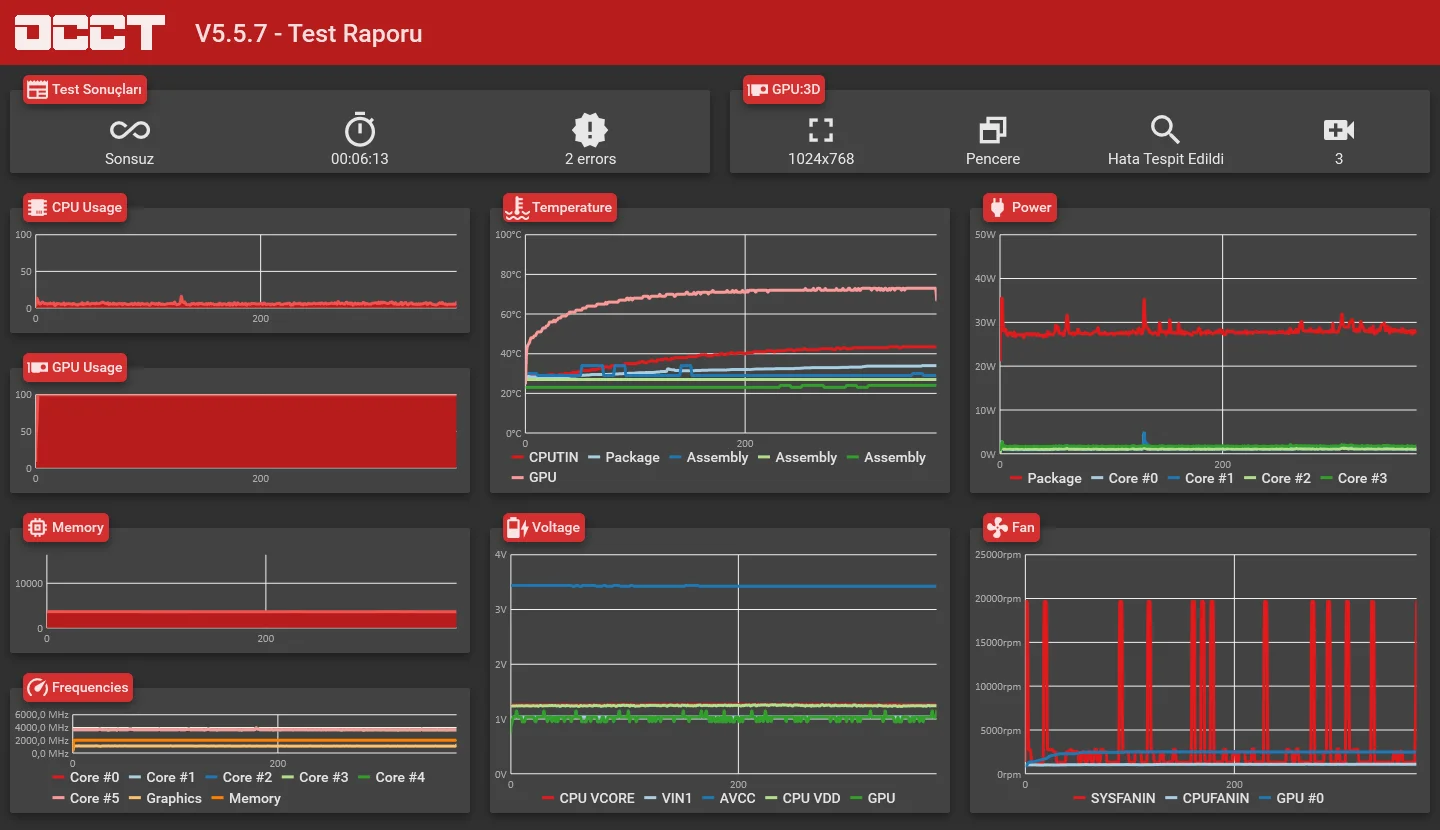Image resolution: width=1440 pixels, height=830 pixels.
Task: Toggle GPU series in temperature legend
Action: click(534, 477)
